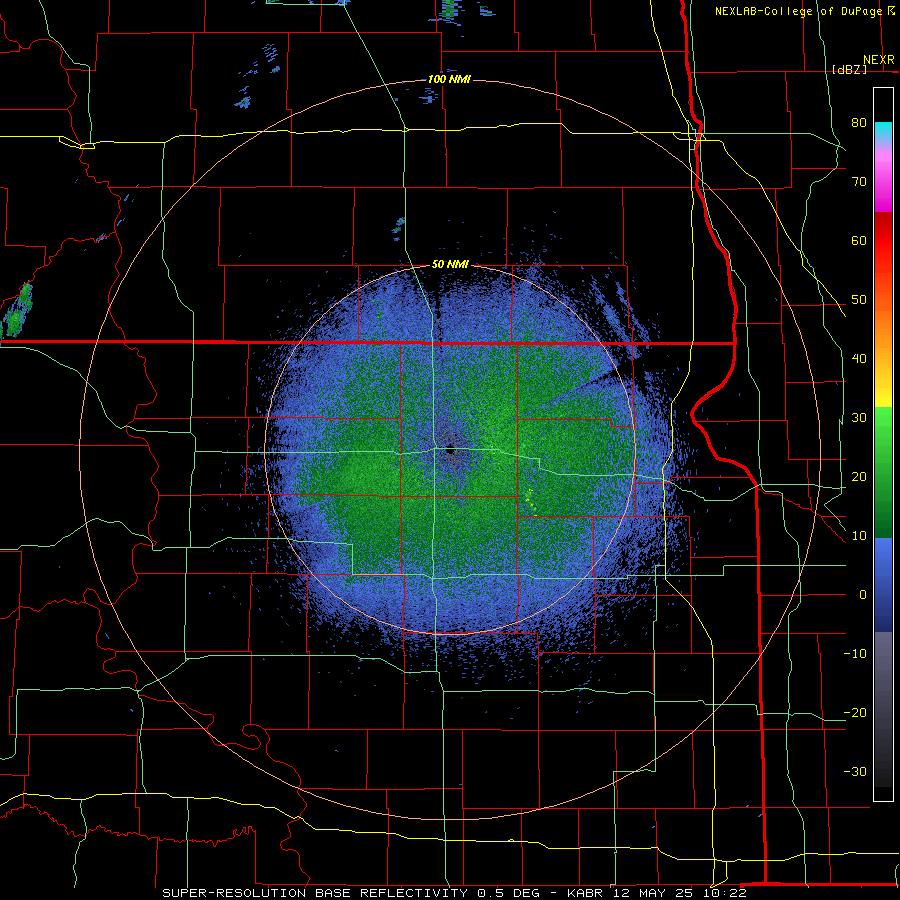
Task: Click the -20 value on the dBZ scale
Action: pyautogui.click(x=855, y=713)
